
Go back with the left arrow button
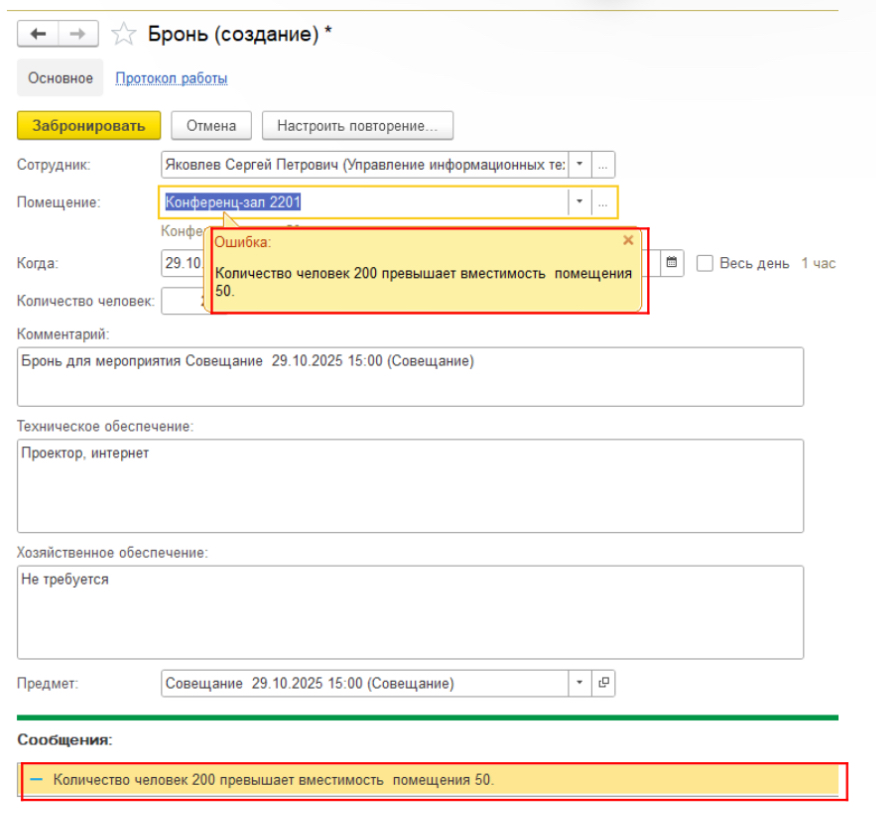pyautogui.click(x=38, y=34)
